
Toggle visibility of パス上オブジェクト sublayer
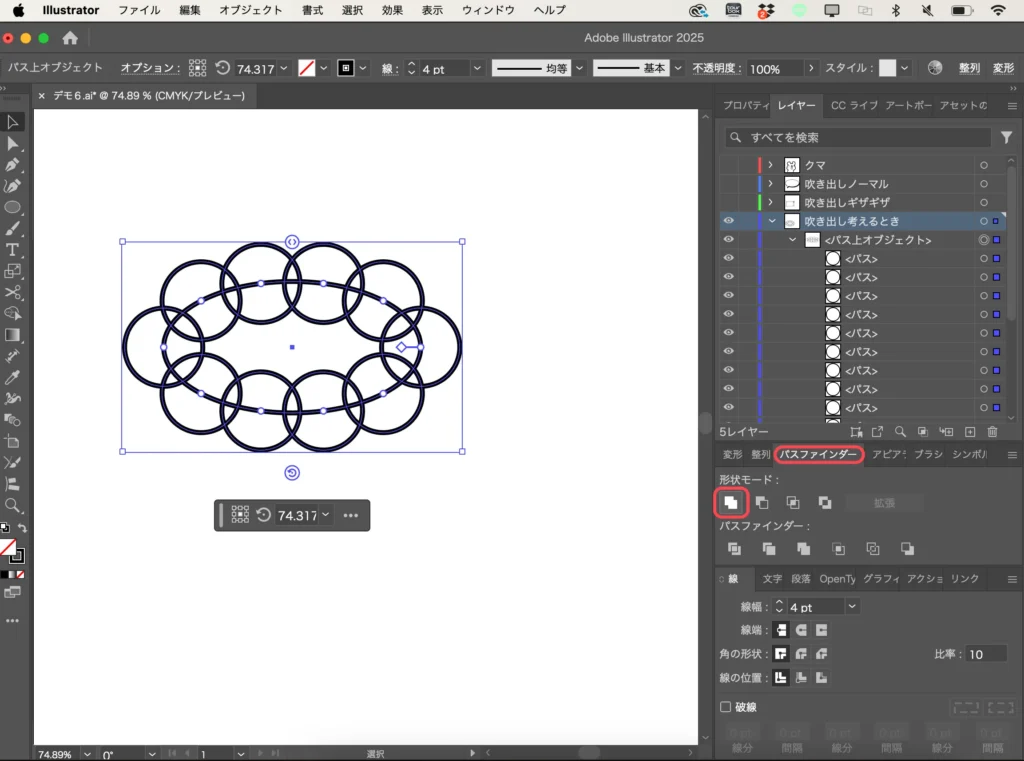click(728, 240)
